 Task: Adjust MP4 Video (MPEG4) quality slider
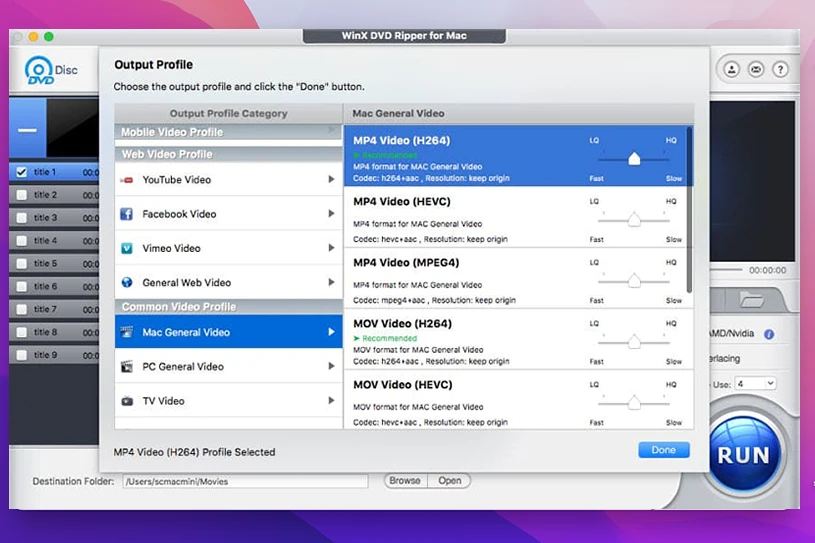pos(634,281)
